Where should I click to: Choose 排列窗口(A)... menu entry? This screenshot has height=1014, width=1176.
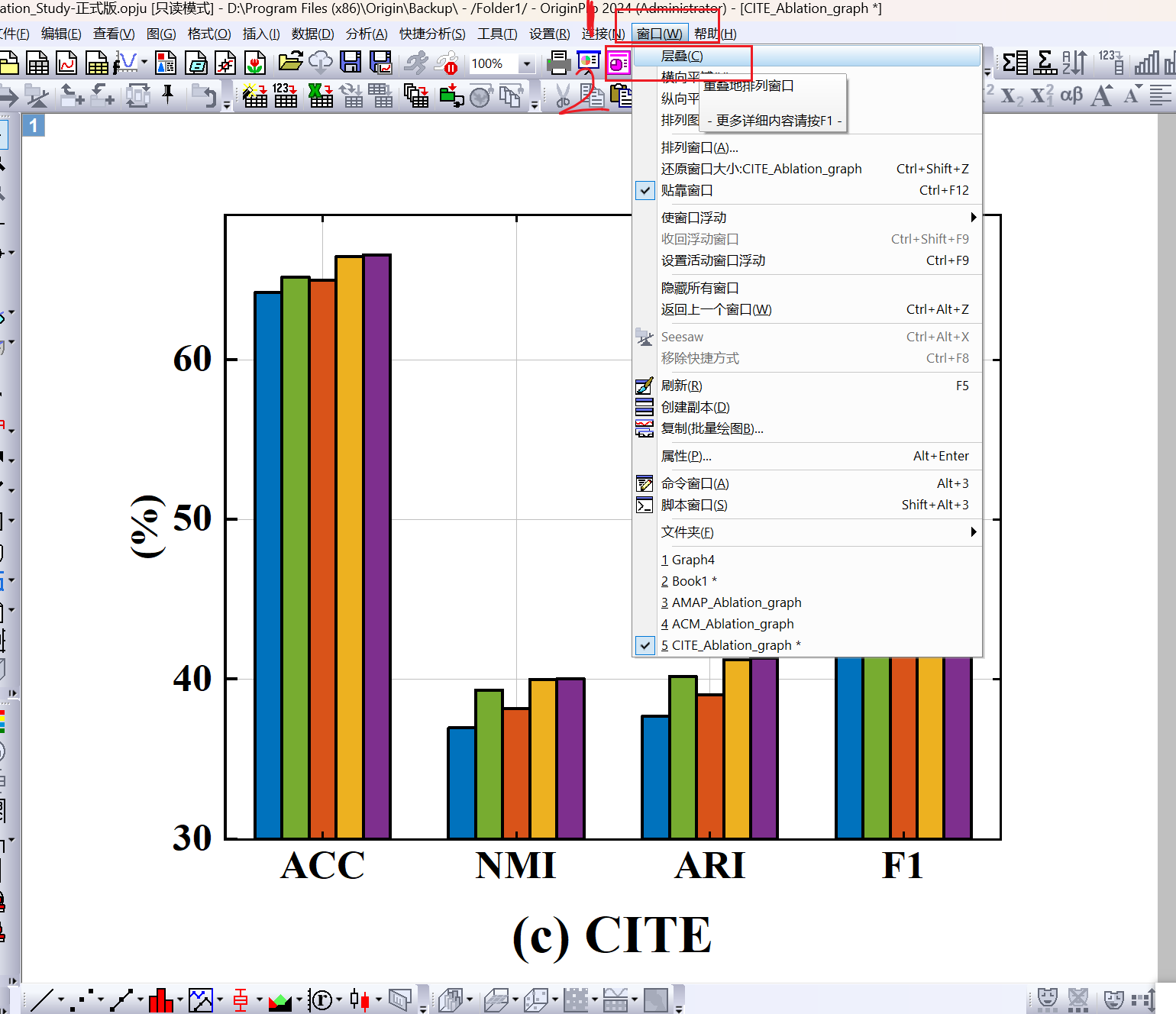[807, 147]
